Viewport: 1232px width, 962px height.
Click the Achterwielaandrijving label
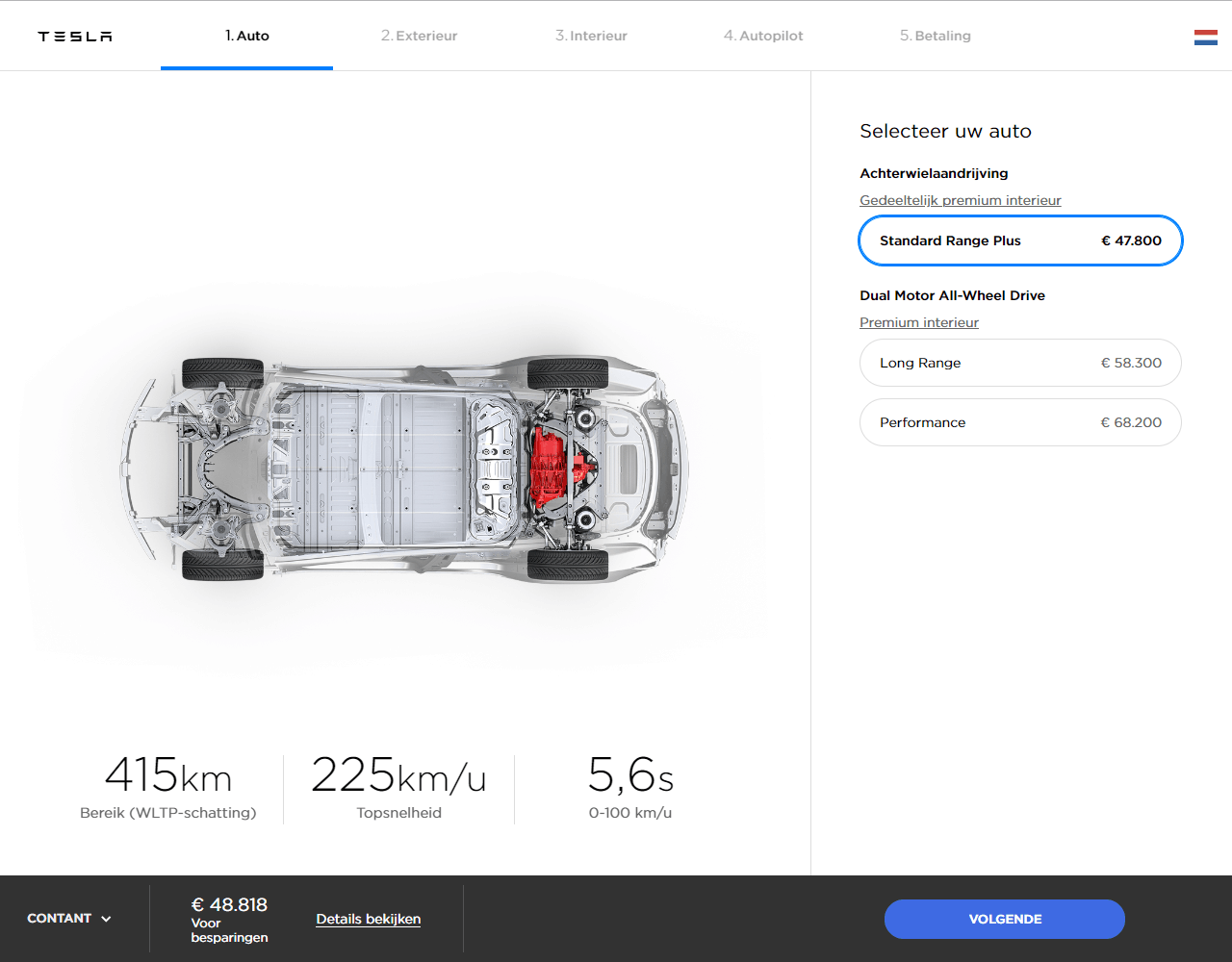tap(934, 173)
